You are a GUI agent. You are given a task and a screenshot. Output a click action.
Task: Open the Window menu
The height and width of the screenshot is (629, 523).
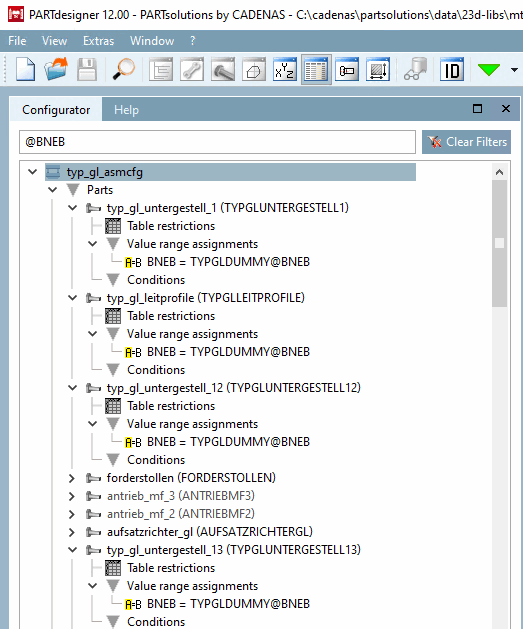[152, 41]
